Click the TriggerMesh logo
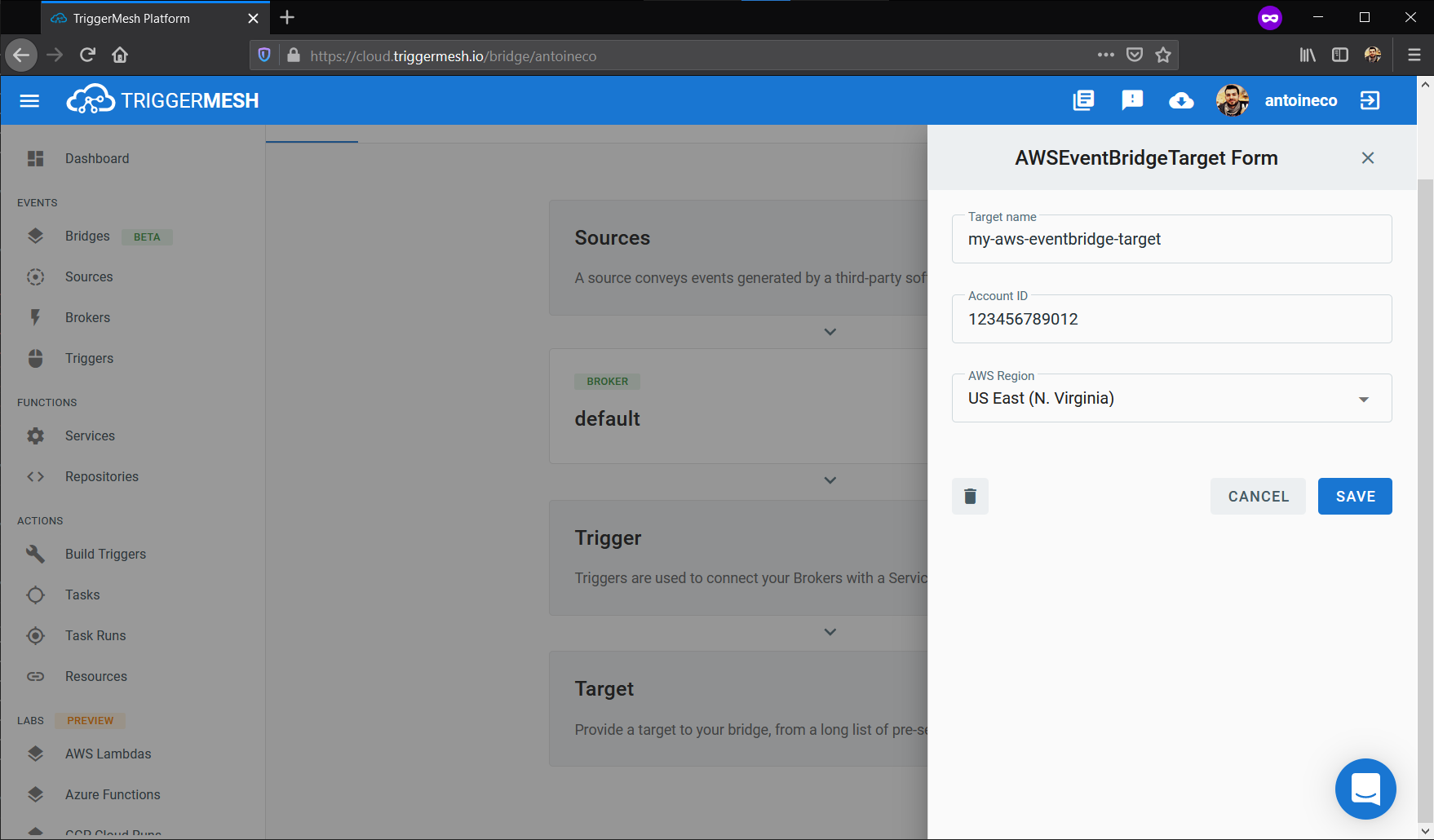 (162, 99)
